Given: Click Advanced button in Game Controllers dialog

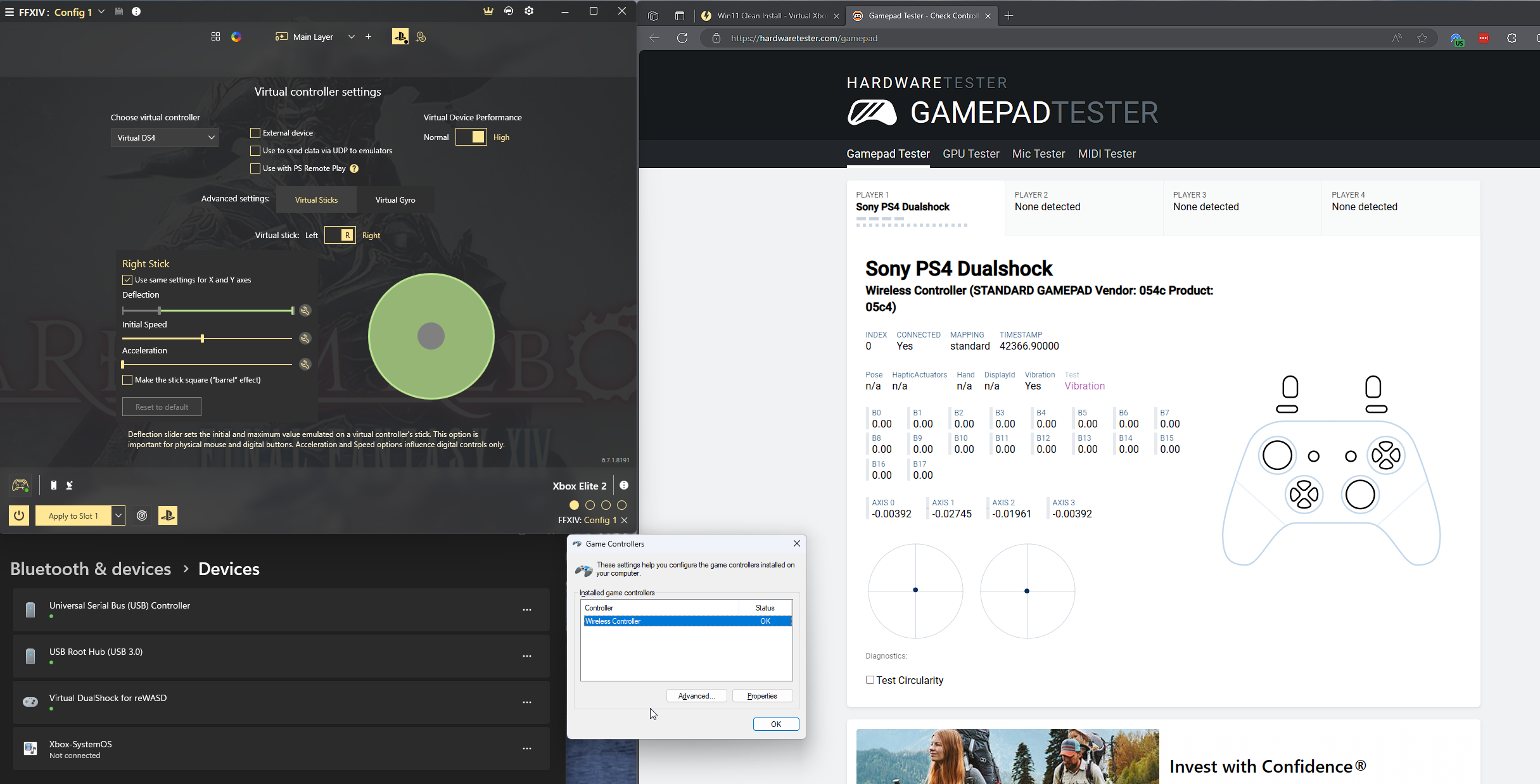Looking at the screenshot, I should tap(696, 696).
